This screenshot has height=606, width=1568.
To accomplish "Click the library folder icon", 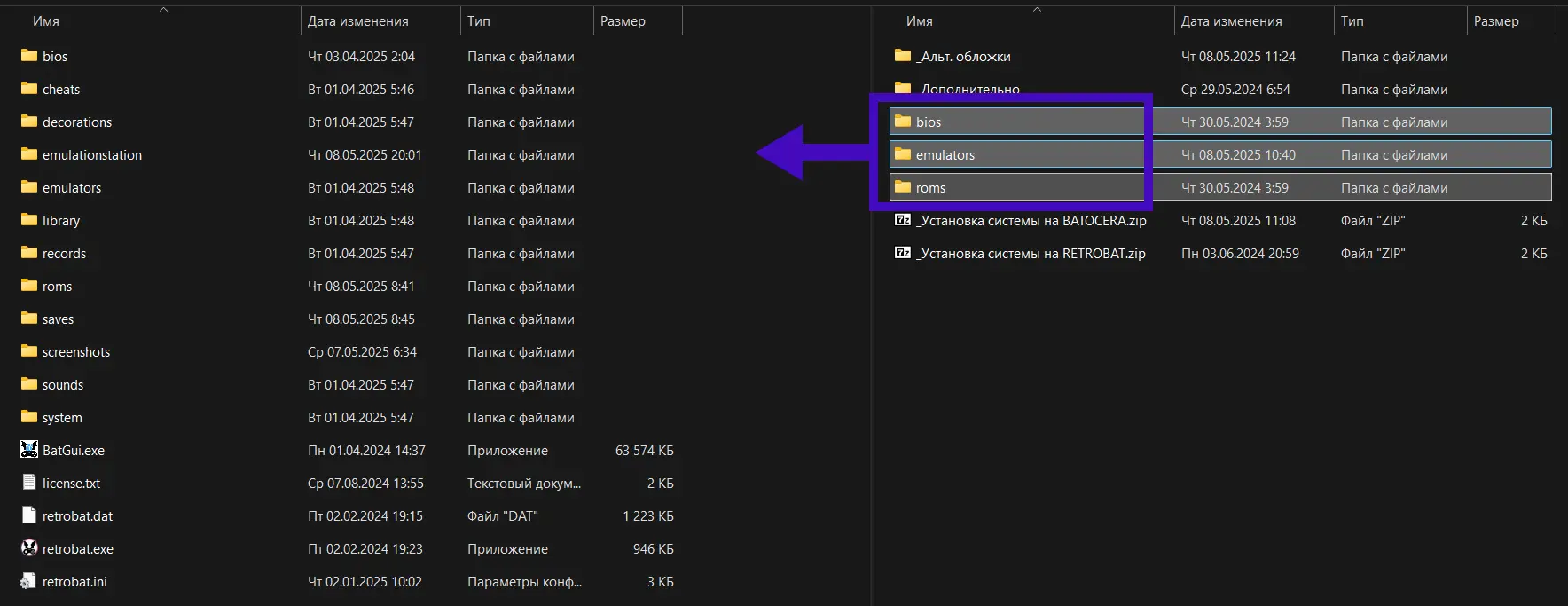I will (29, 220).
